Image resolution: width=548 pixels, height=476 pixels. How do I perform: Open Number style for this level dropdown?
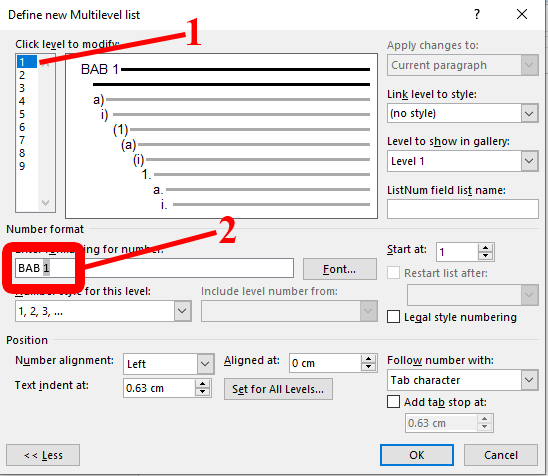(x=103, y=311)
